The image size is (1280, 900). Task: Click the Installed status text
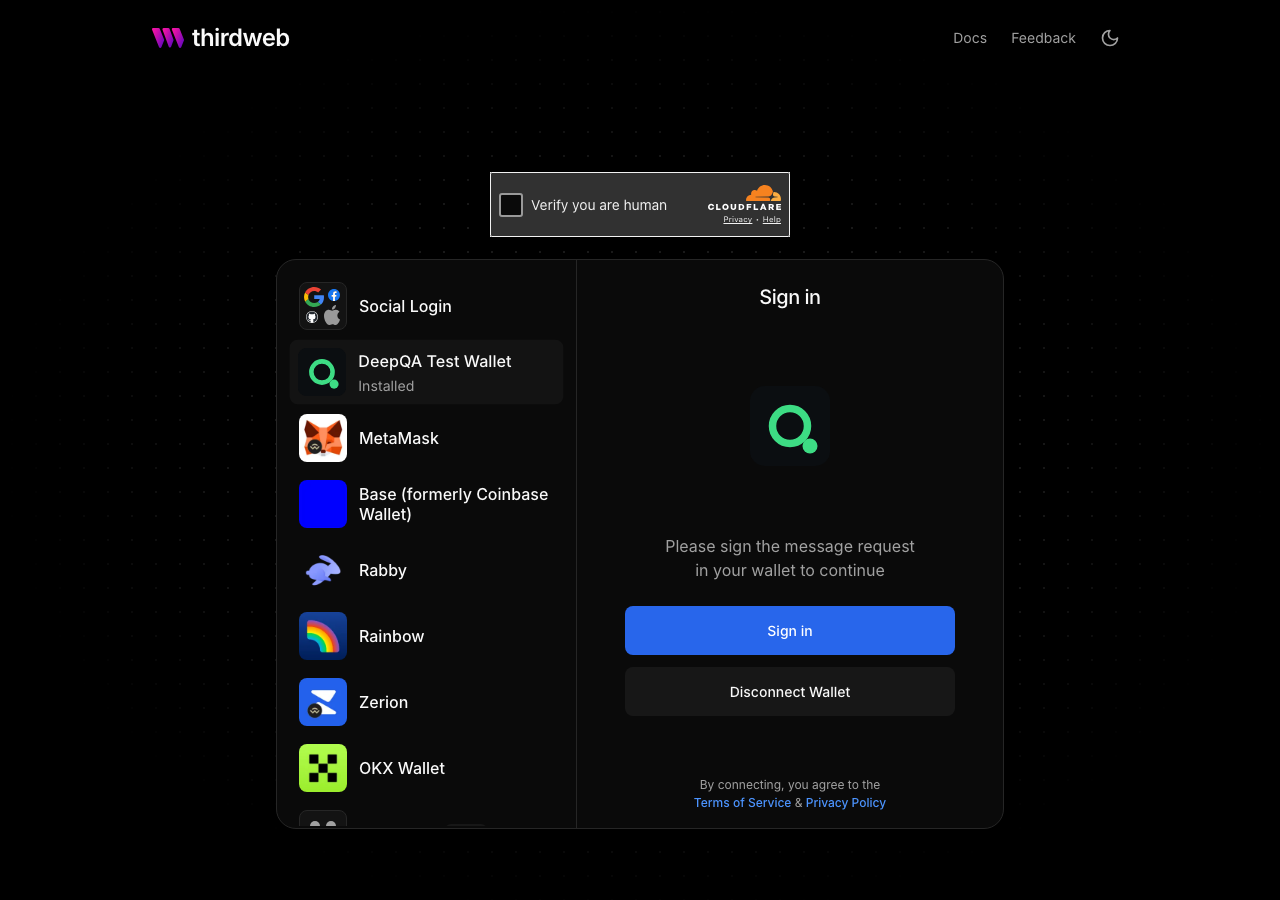[386, 386]
